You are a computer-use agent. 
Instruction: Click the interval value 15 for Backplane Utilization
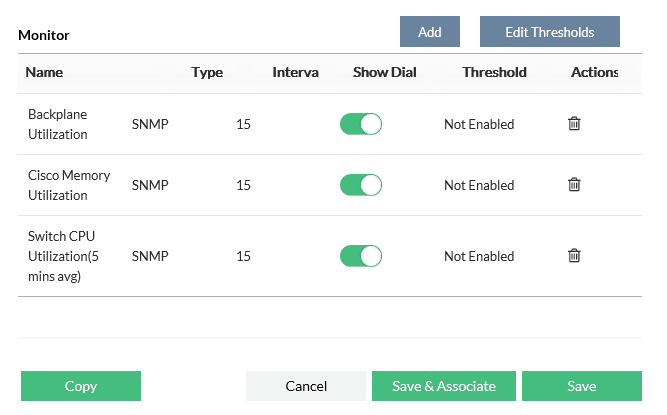[243, 124]
